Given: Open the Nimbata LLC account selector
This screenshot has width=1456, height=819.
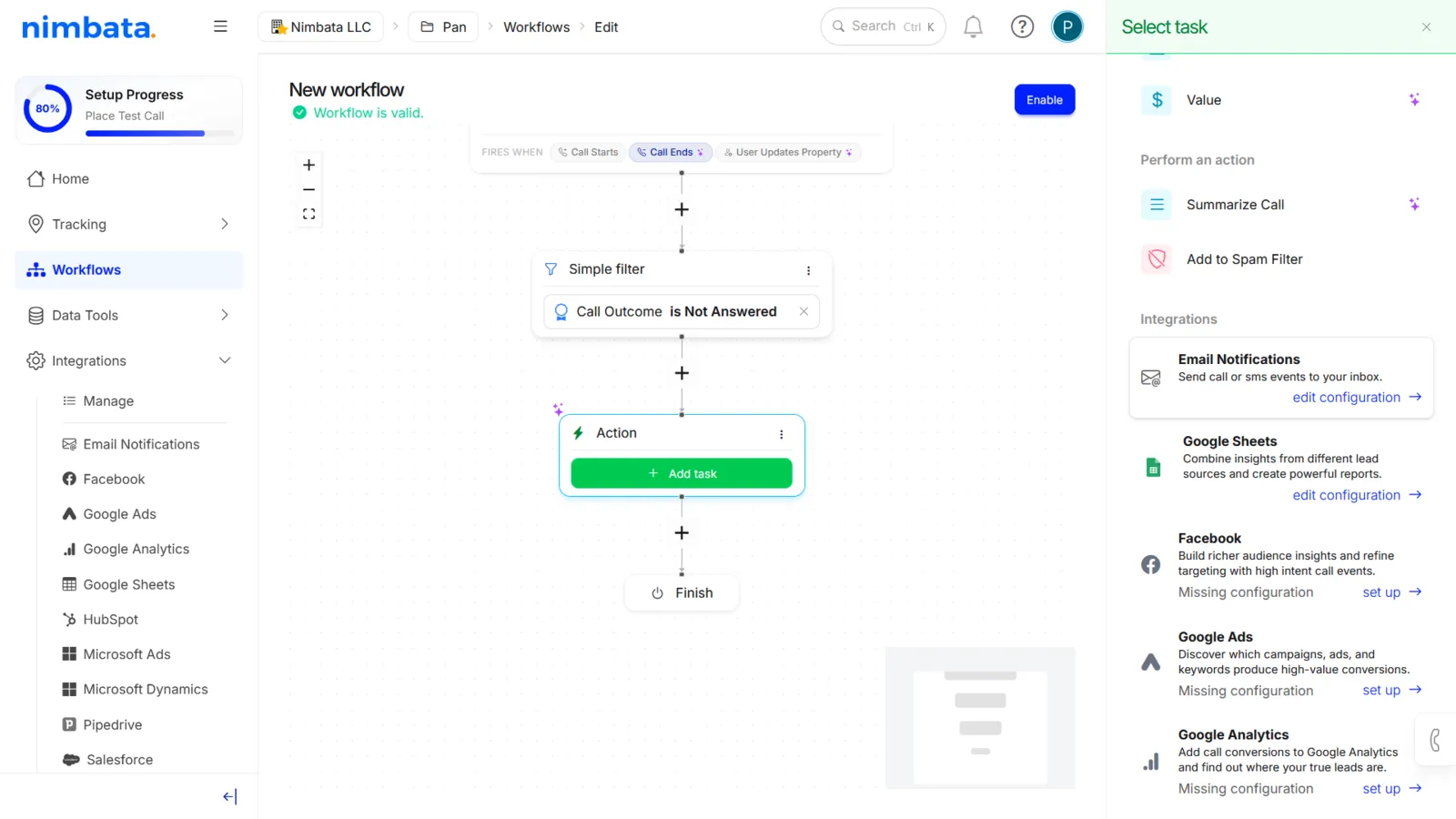Looking at the screenshot, I should click(x=321, y=26).
